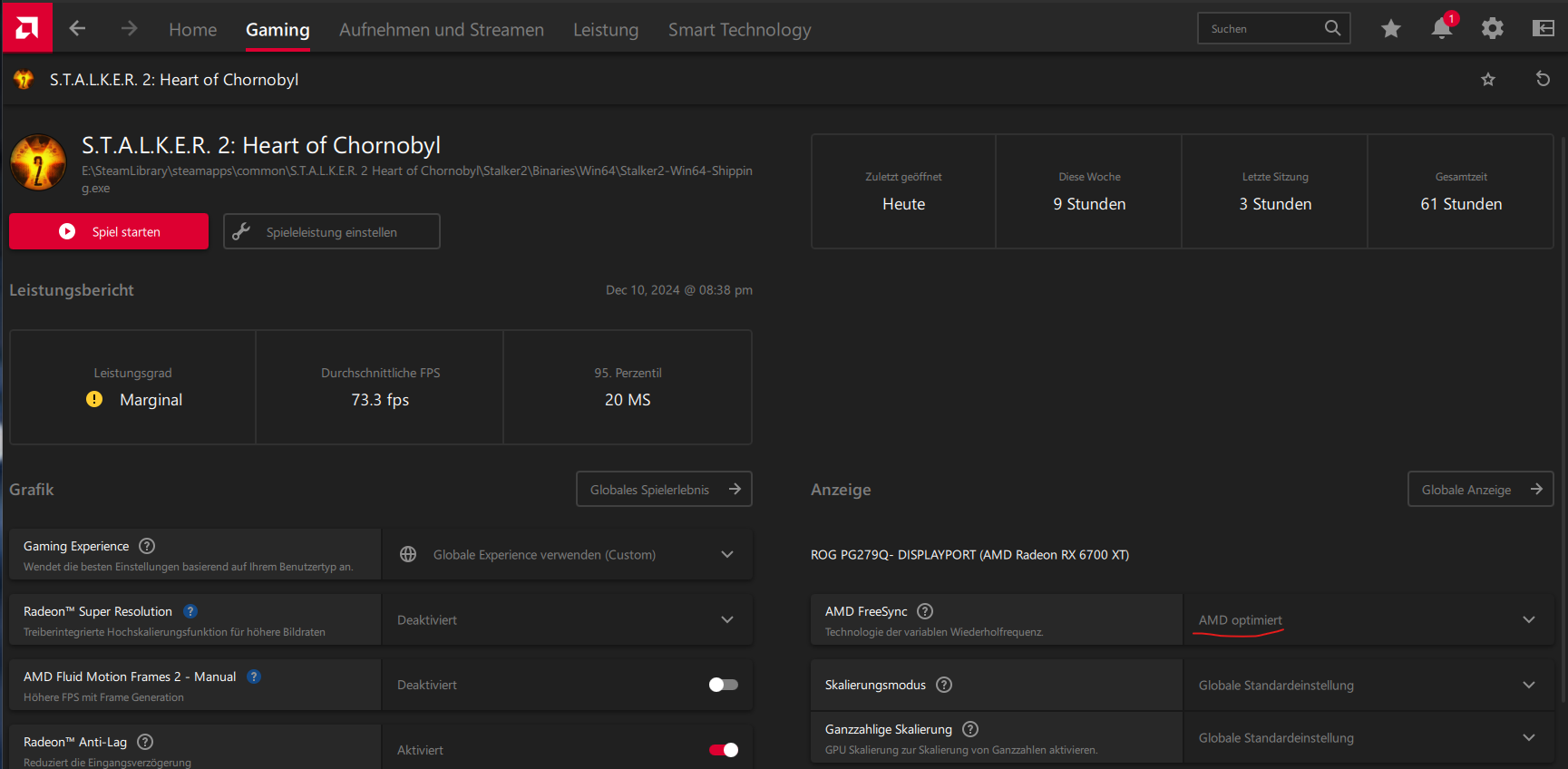This screenshot has width=1568, height=769.
Task: Click the AMD logo icon
Action: pos(27,28)
